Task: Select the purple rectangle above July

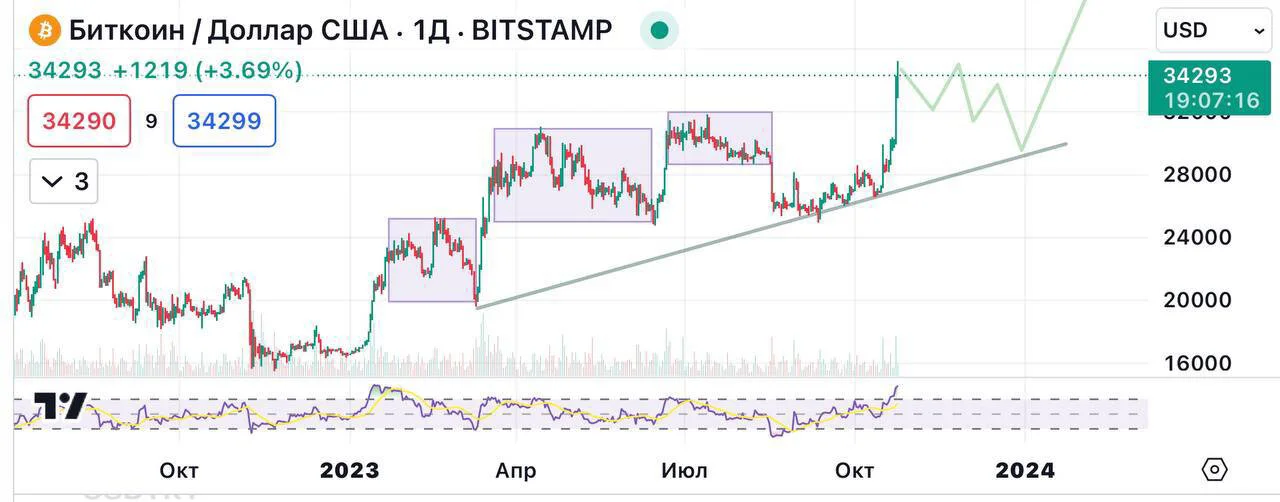Action: (x=720, y=138)
